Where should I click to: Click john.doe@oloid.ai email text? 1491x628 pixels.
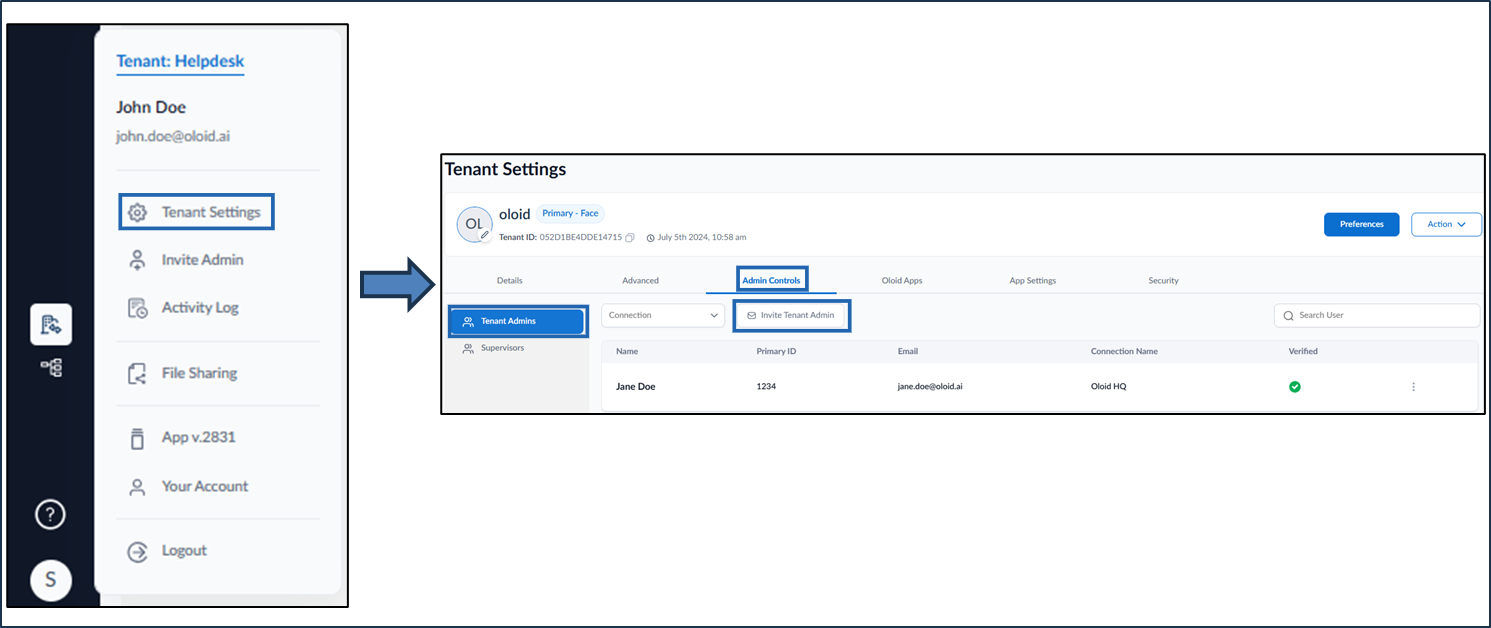point(173,136)
